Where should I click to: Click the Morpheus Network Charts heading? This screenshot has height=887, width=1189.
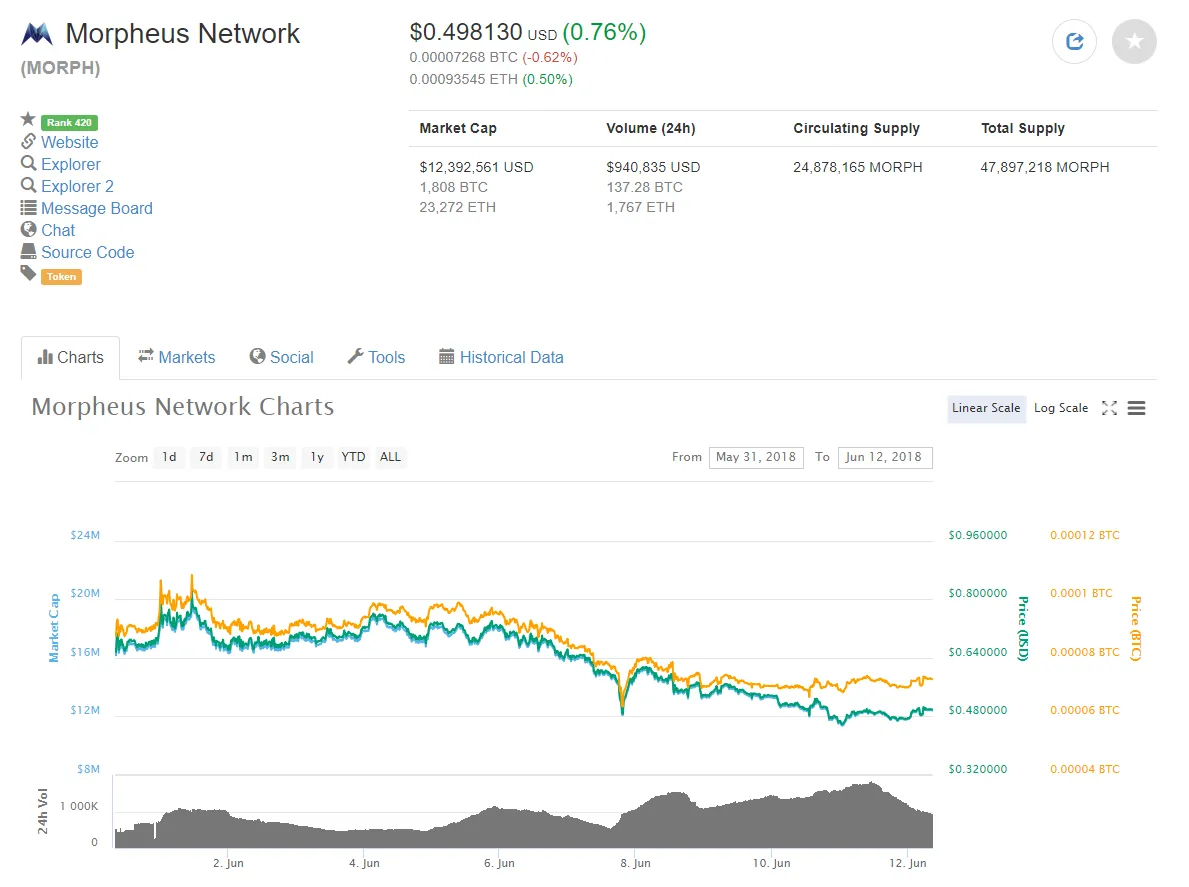[x=183, y=407]
